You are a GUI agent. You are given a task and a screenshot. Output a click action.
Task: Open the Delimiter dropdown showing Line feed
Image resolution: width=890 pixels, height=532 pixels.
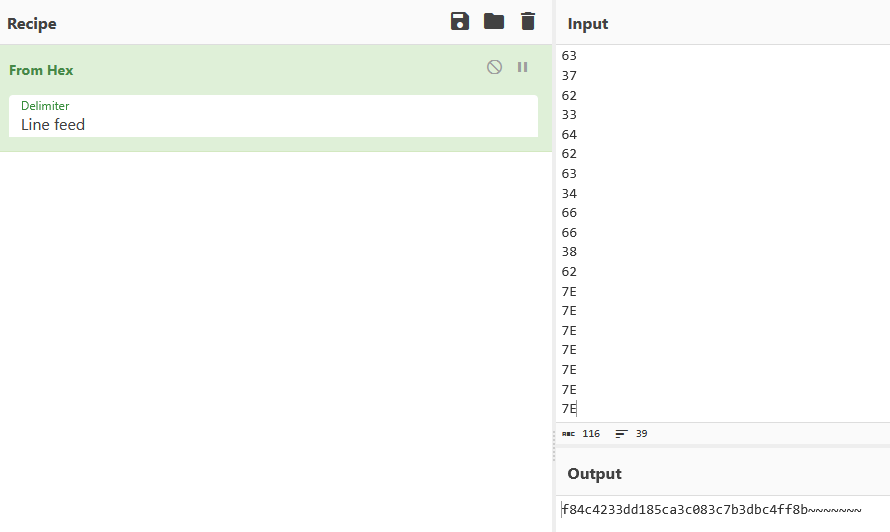coord(273,116)
